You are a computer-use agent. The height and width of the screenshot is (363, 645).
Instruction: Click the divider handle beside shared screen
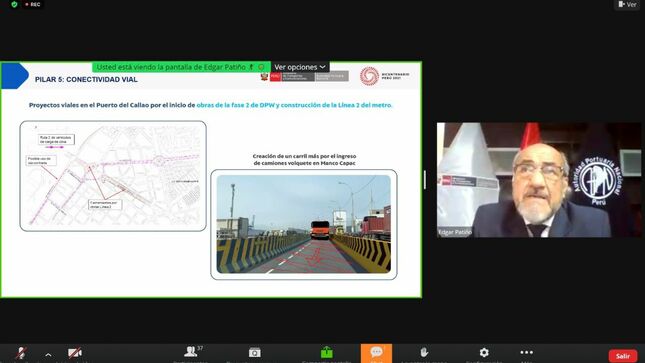pos(425,179)
